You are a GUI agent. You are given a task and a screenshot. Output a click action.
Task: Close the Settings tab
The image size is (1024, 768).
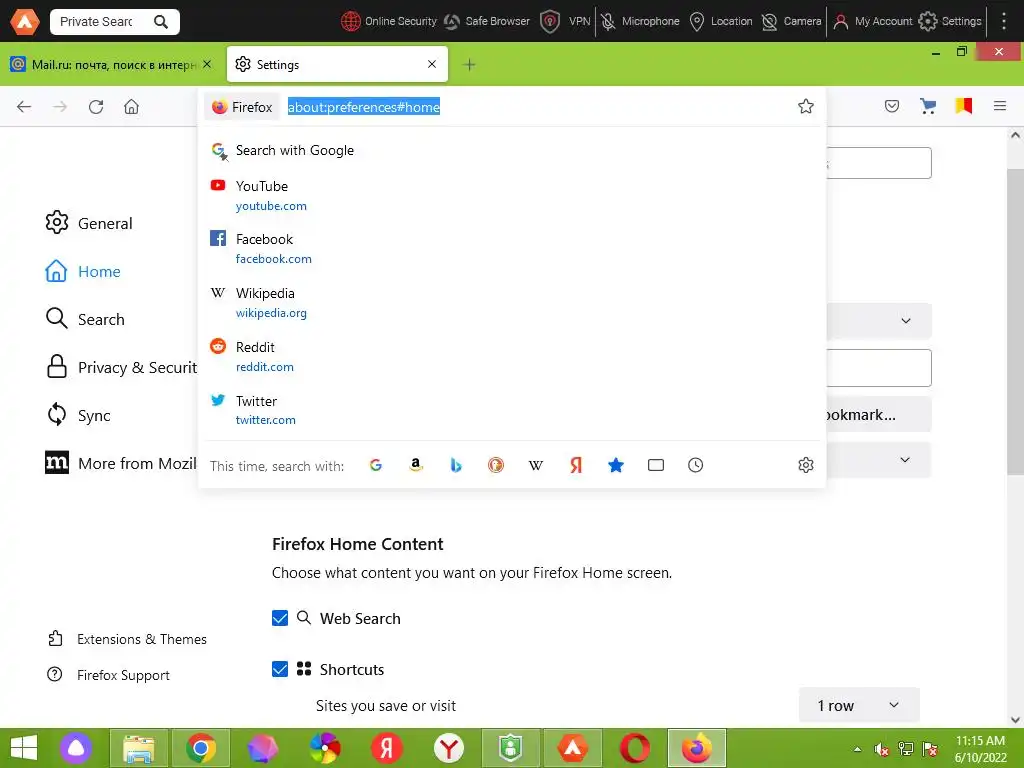pyautogui.click(x=432, y=64)
